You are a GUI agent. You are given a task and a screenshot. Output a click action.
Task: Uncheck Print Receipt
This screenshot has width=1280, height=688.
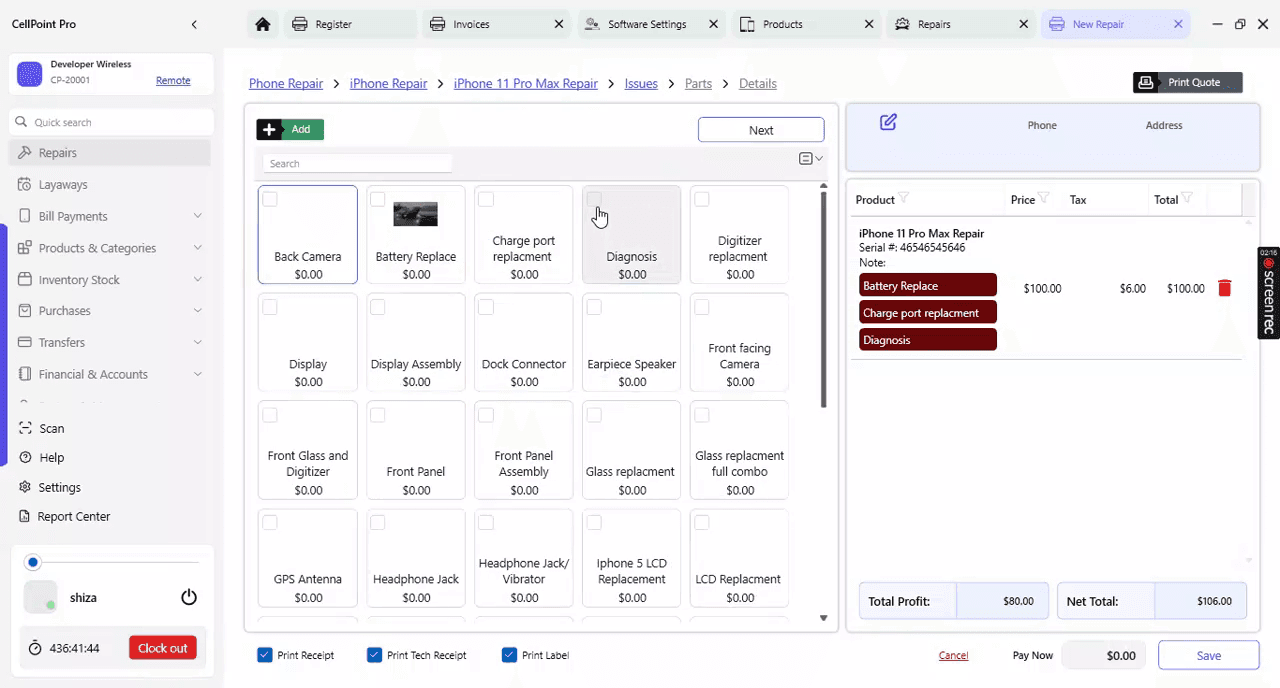point(265,655)
